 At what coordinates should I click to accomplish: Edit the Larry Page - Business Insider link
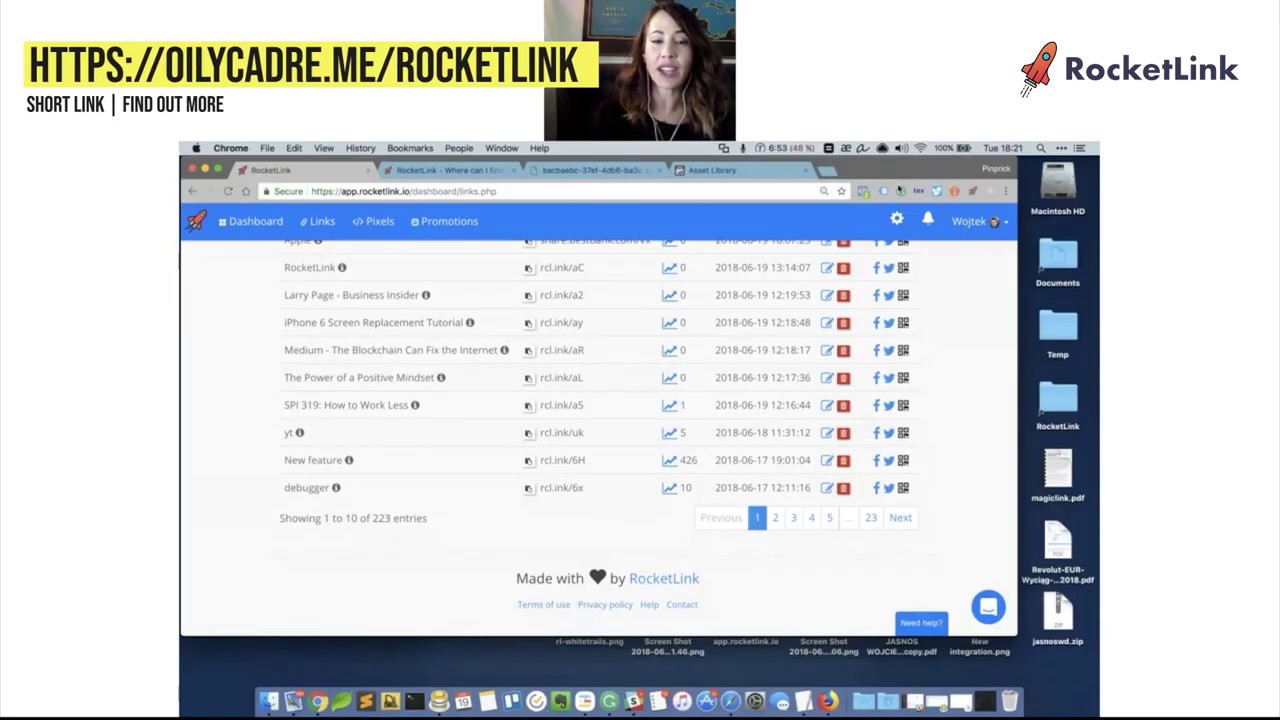point(827,295)
